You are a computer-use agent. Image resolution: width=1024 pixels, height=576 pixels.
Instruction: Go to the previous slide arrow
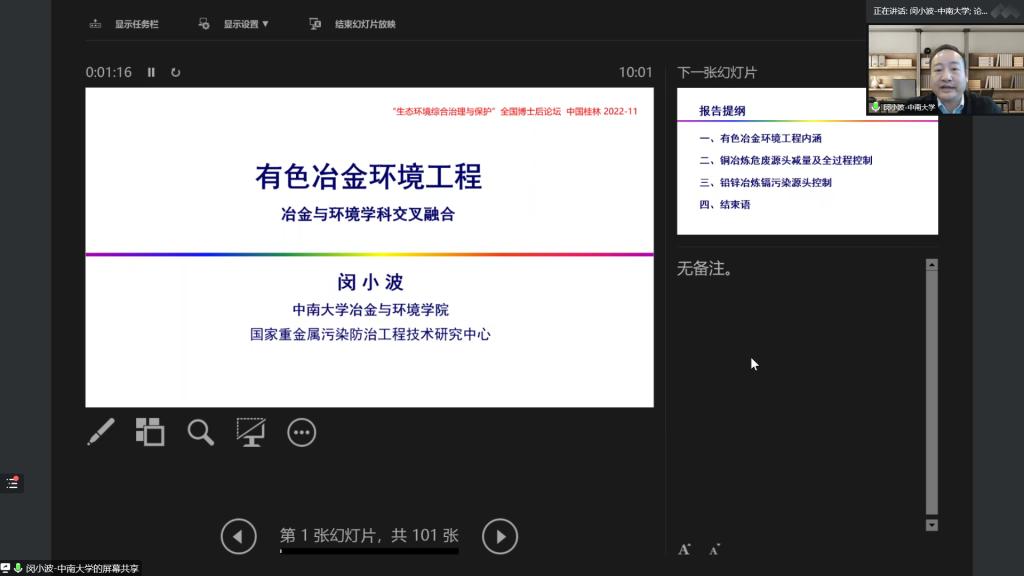pos(238,537)
